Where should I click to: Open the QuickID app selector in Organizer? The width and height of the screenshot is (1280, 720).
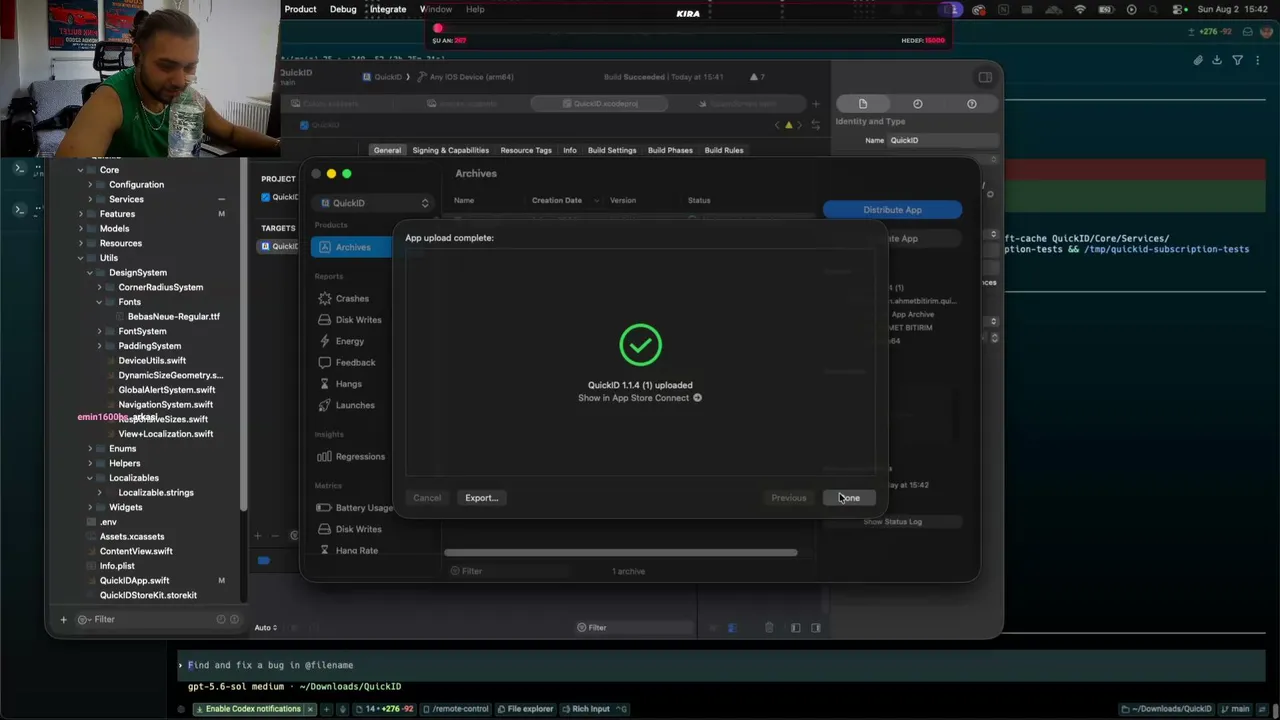tap(374, 203)
